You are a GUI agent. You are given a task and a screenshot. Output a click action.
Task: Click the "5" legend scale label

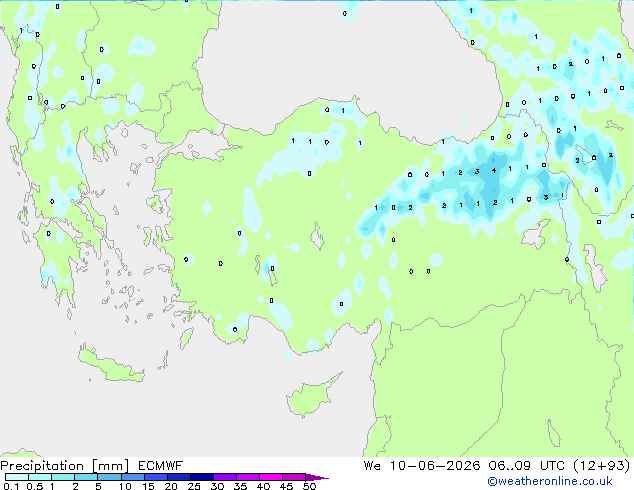click(x=98, y=486)
